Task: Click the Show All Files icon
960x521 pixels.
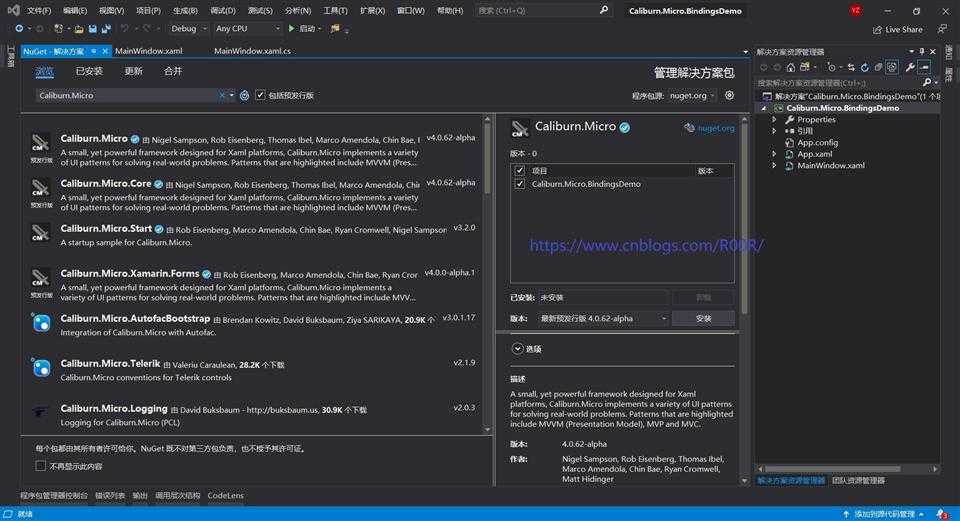Action: (892, 67)
